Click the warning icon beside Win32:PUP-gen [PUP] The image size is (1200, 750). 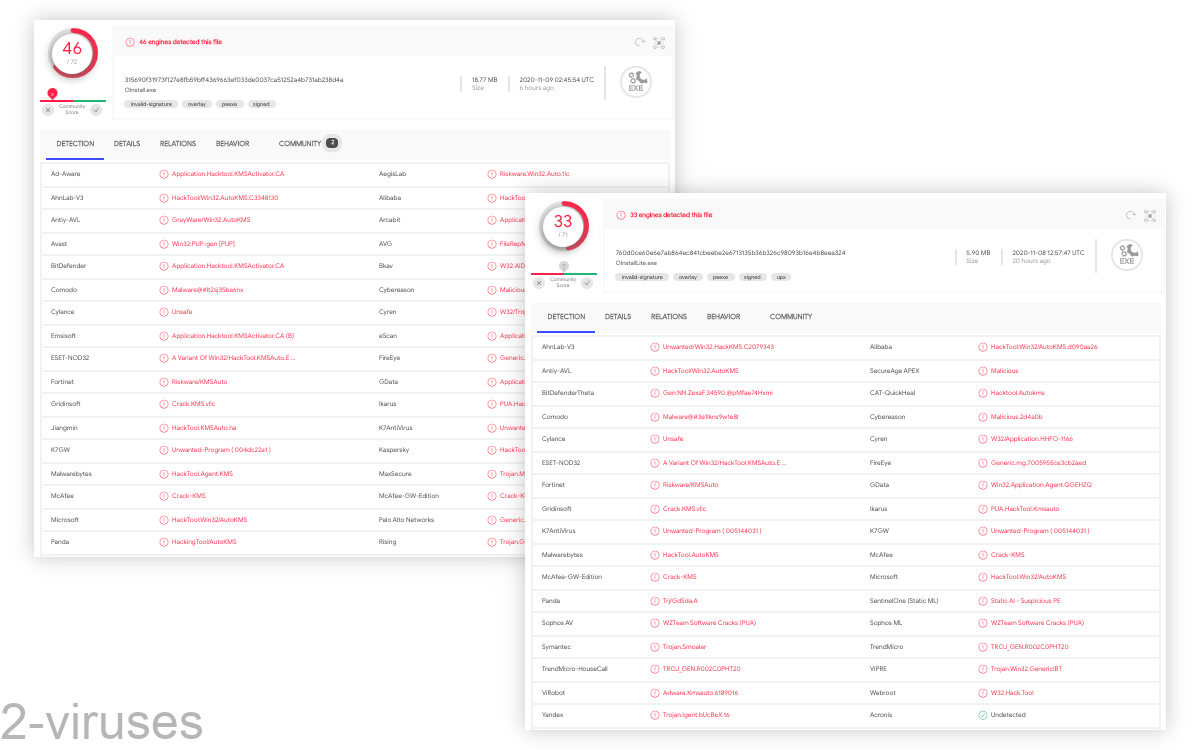pos(164,243)
